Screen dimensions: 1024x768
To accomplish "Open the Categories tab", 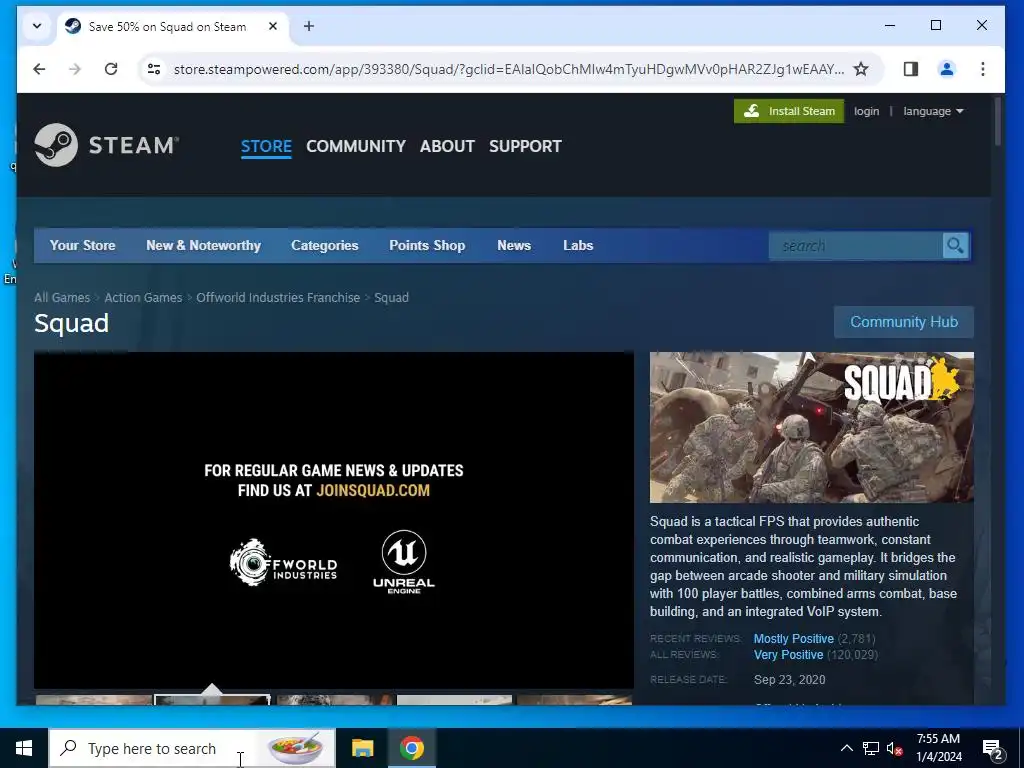I will [x=325, y=246].
